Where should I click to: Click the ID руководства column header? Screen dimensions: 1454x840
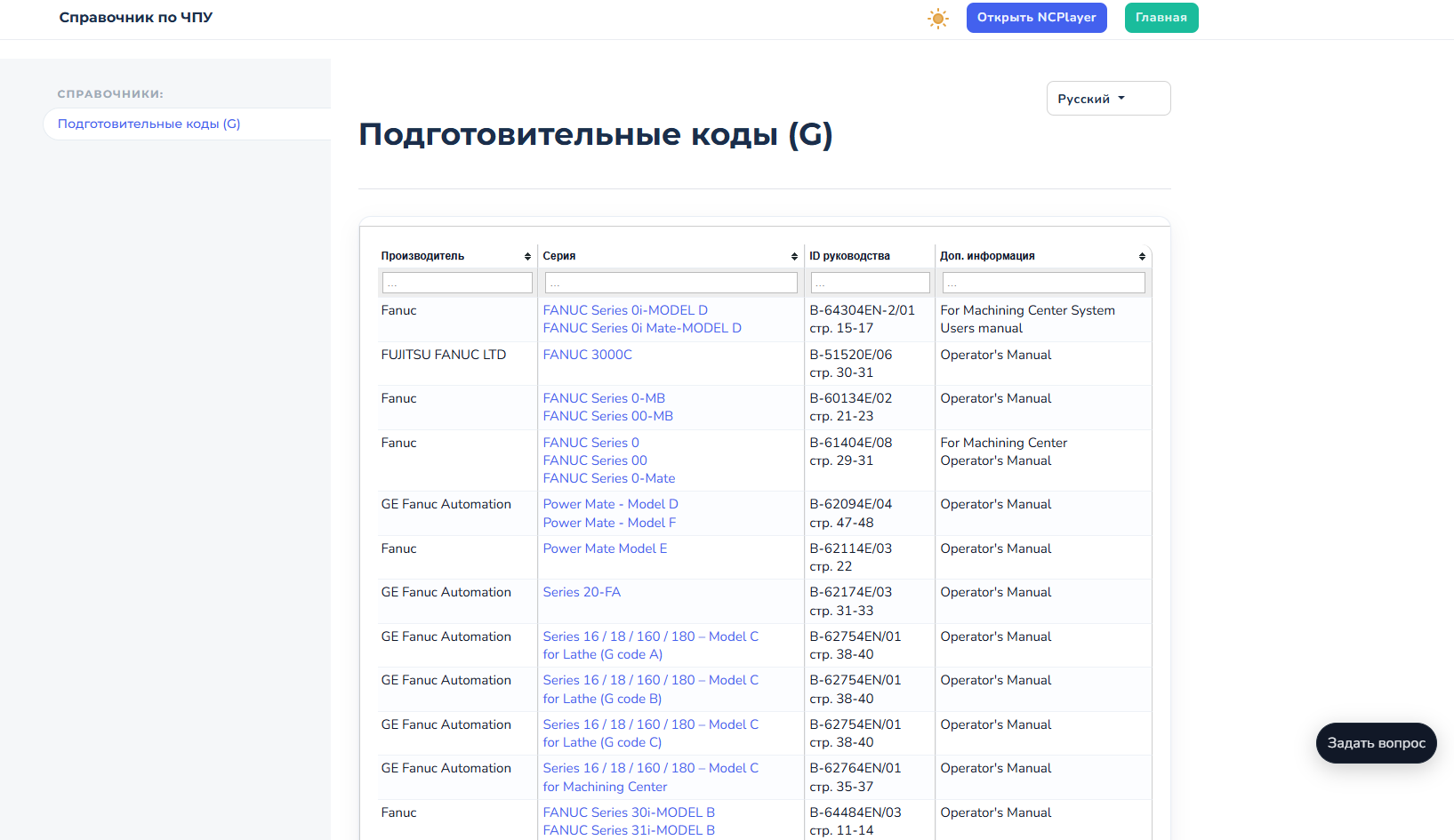pos(849,256)
